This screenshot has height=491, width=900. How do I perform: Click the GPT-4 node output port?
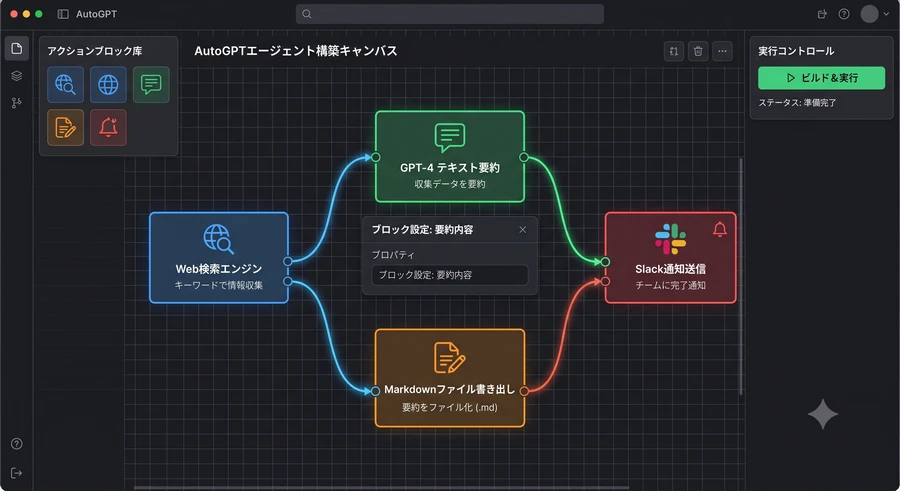point(524,157)
